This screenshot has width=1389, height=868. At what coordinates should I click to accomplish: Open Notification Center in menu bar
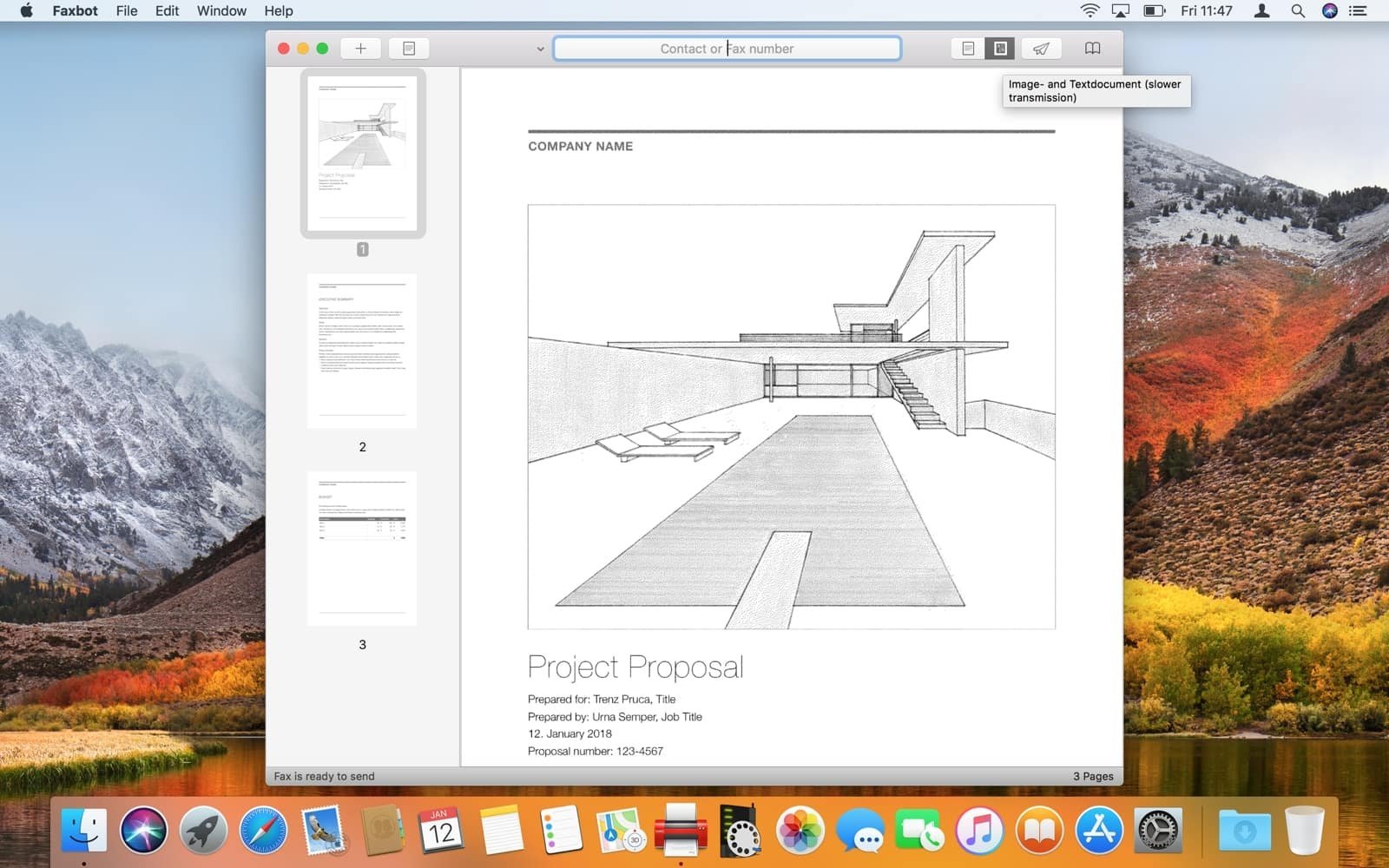(x=1359, y=10)
